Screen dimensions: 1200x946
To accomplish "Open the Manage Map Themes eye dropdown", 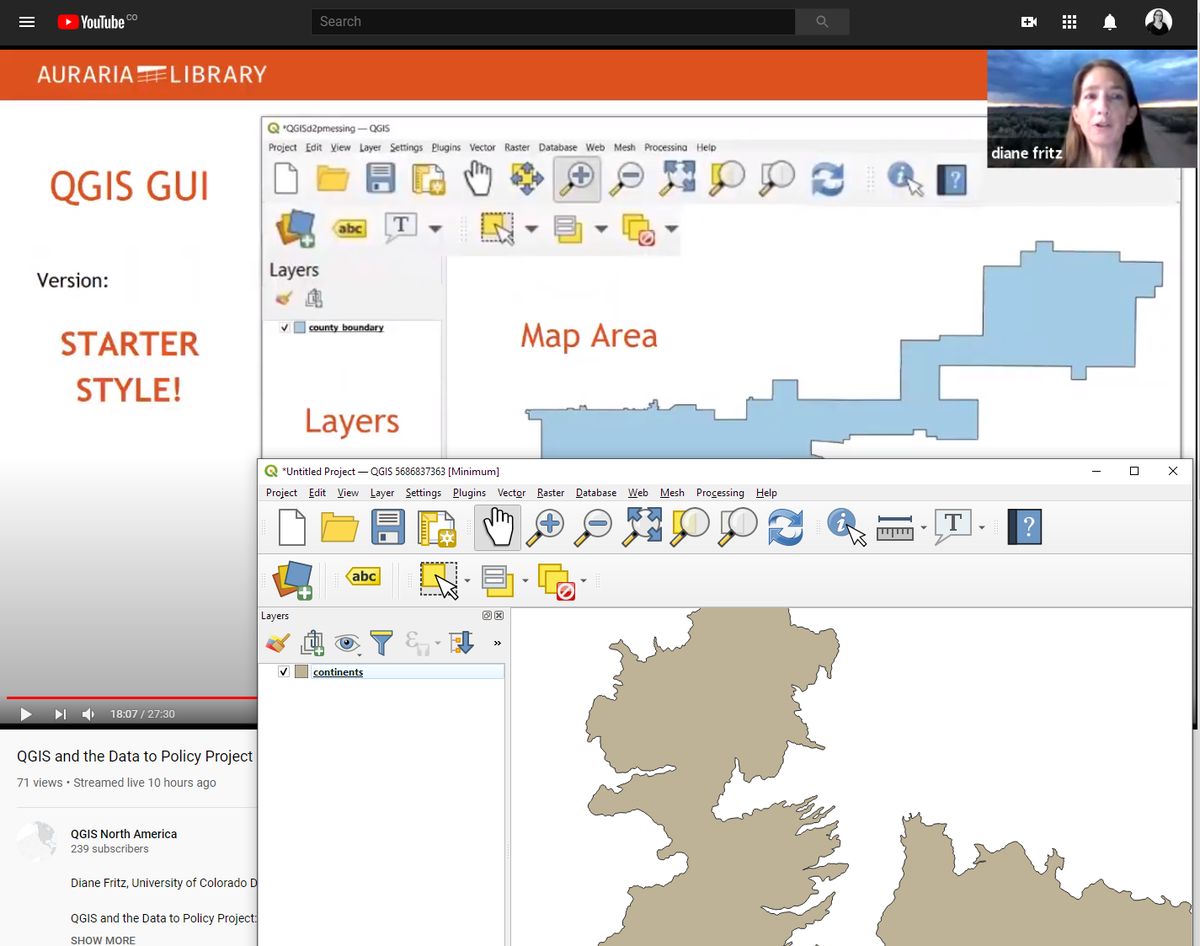I will click(x=347, y=643).
